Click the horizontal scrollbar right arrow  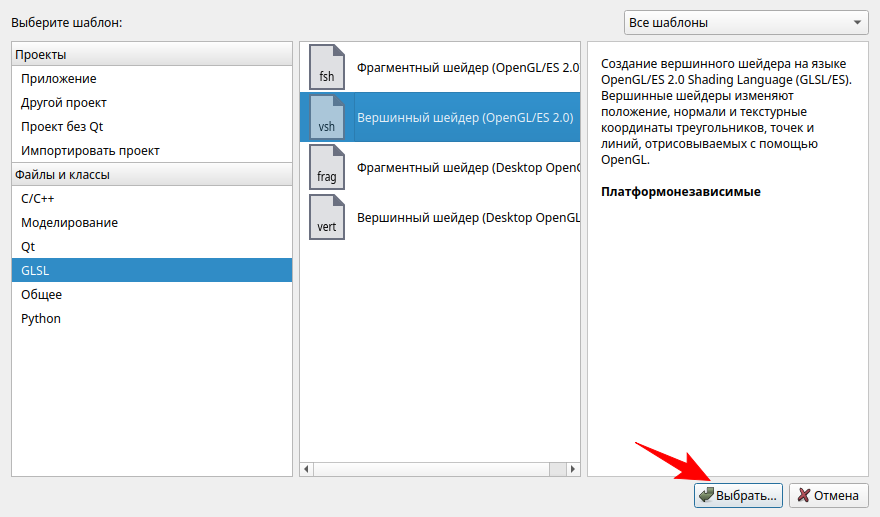[x=573, y=469]
